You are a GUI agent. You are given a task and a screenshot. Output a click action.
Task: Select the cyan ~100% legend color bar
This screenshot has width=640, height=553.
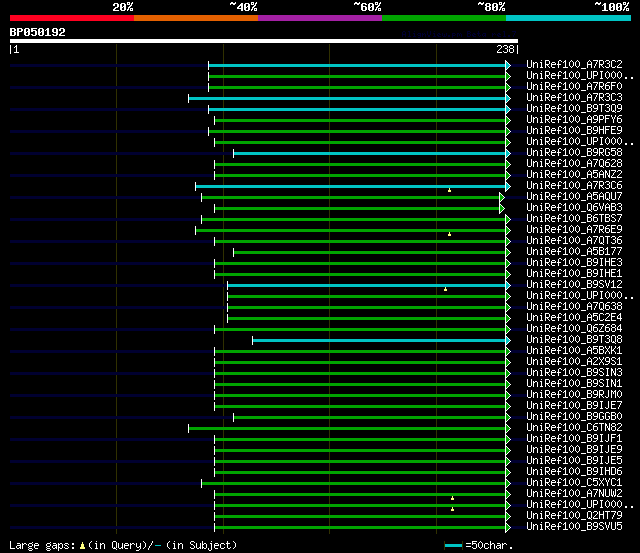pos(568,18)
